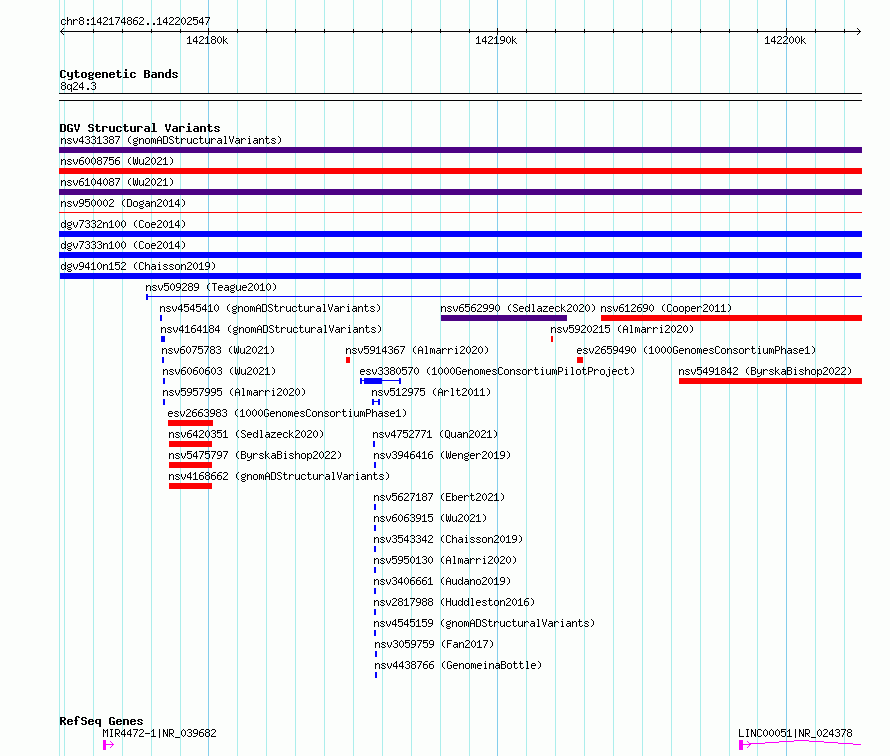
Task: Click nsv6075783 (Wu2021) label
Action: point(218,350)
